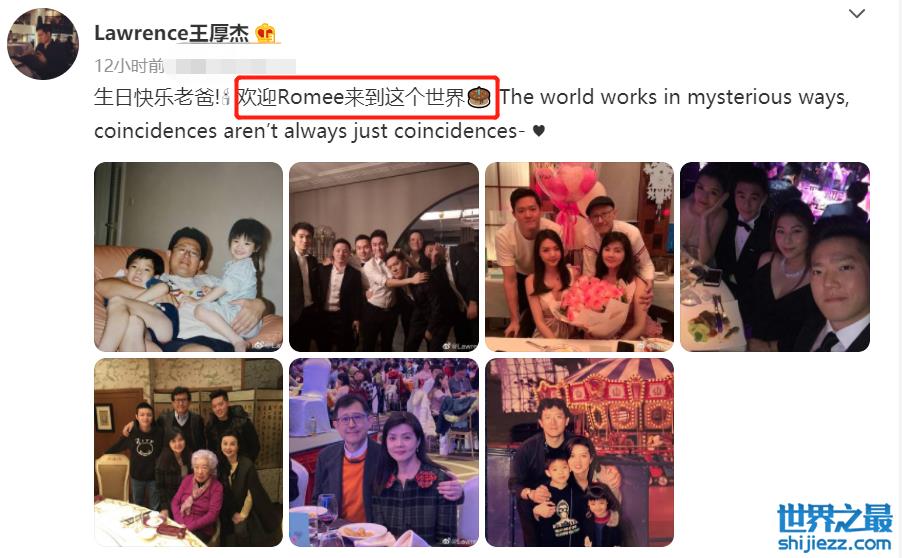Open the family photo with grandmother
The width and height of the screenshot is (902, 558).
(188, 452)
